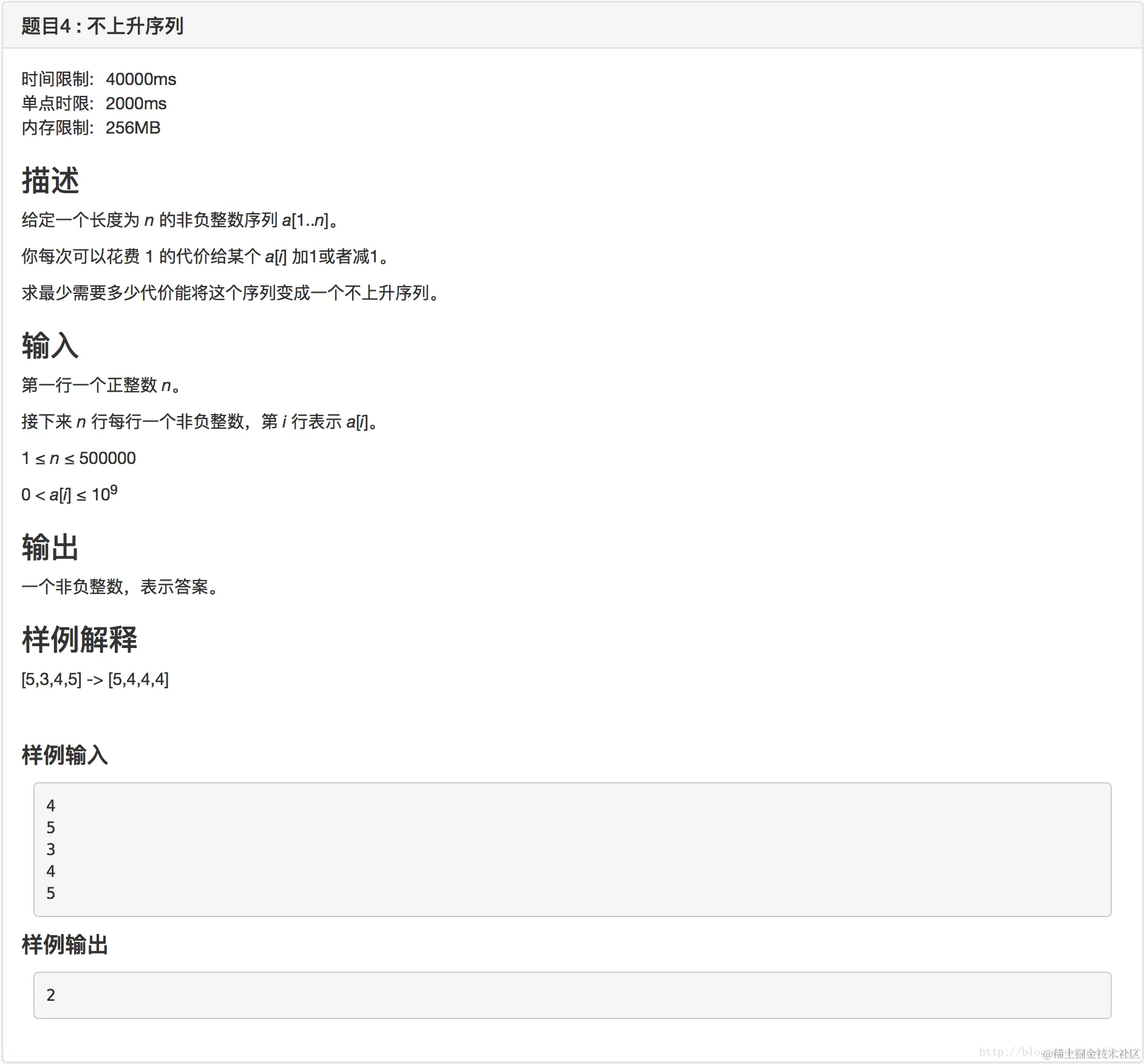
Task: Select the constraint "1 ≤ n ≤ 500000"
Action: [79, 458]
